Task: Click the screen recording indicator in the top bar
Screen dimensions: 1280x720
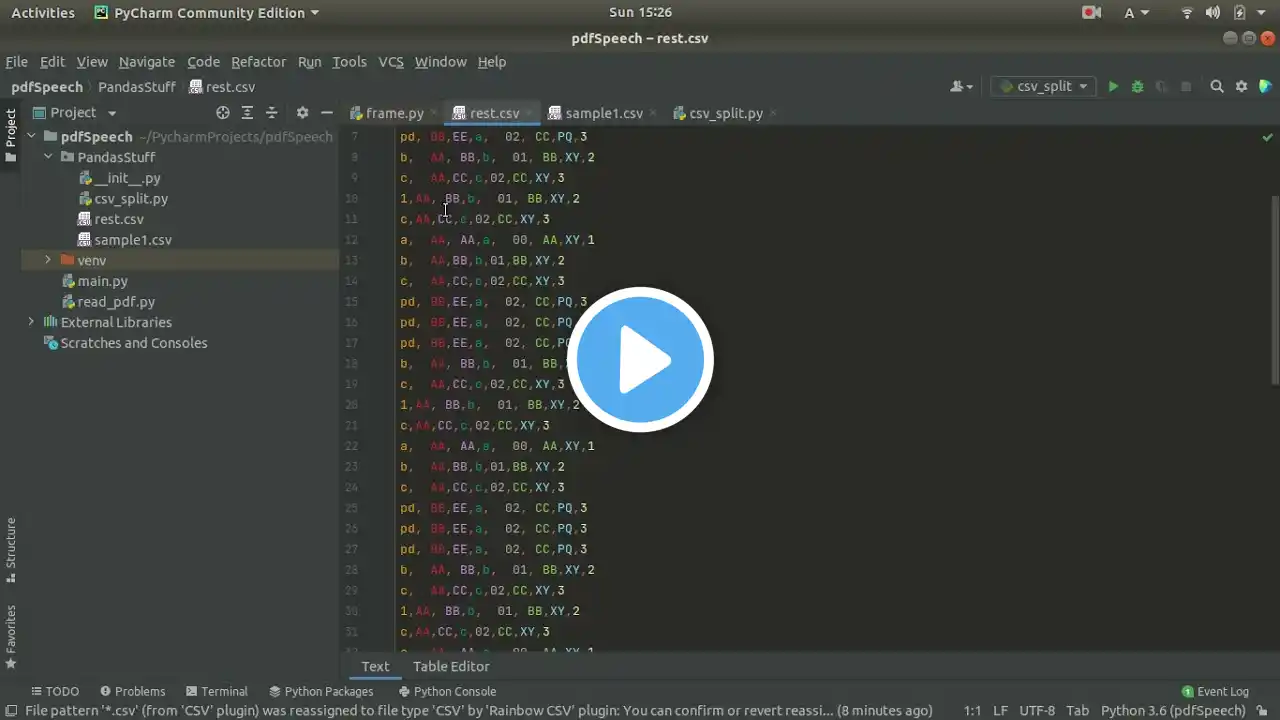Action: tap(1091, 13)
